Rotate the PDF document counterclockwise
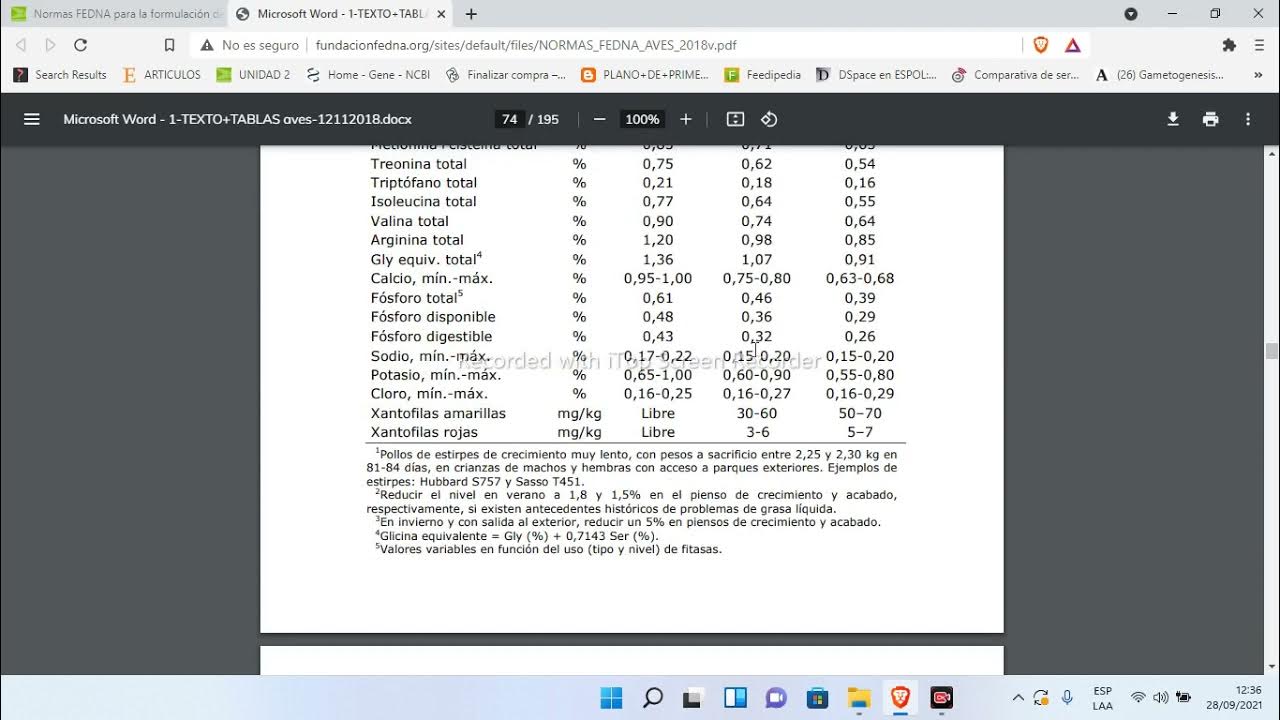This screenshot has width=1280, height=720. click(x=769, y=119)
